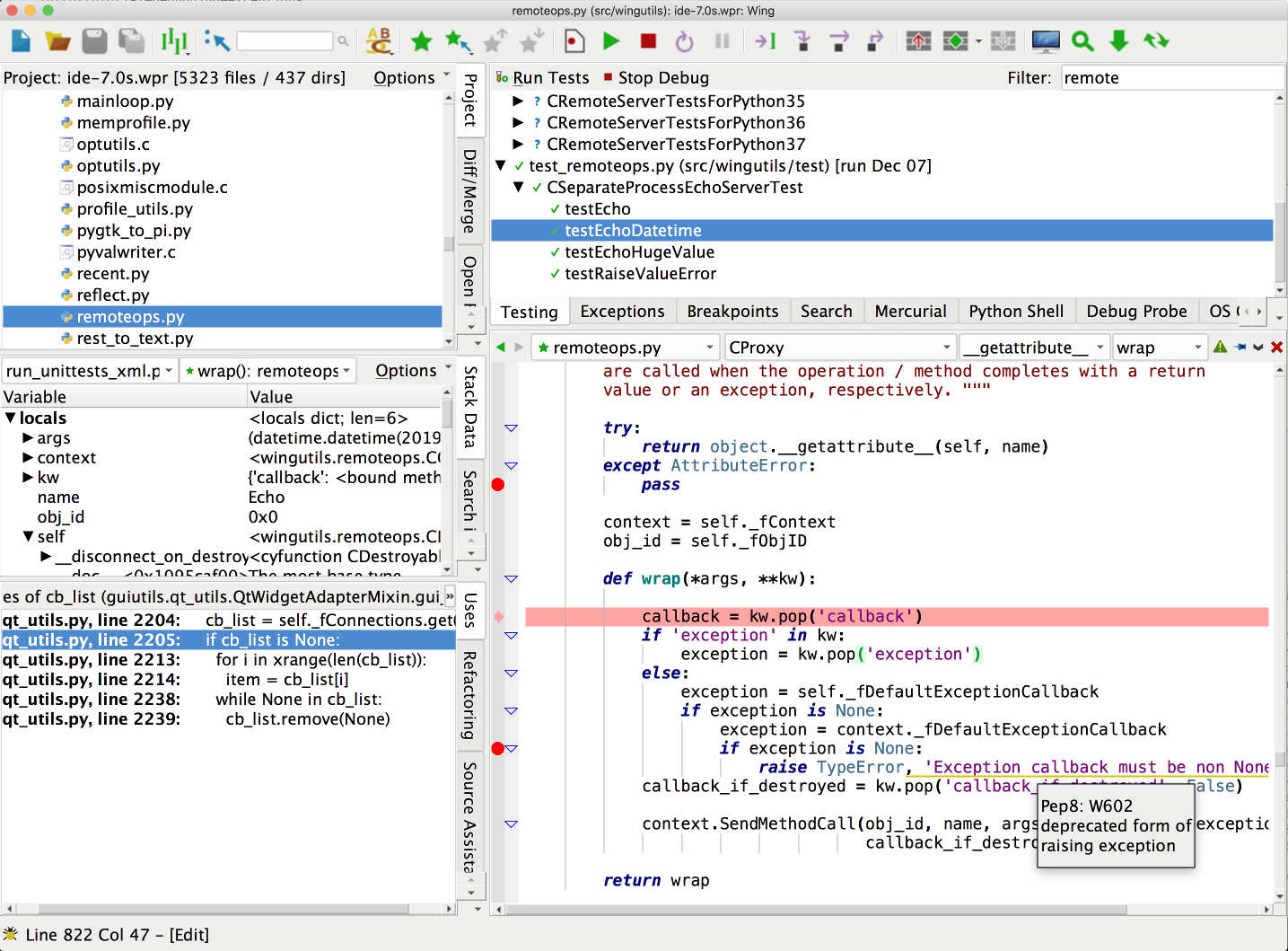Switch to the Python Shell tab

point(1016,311)
